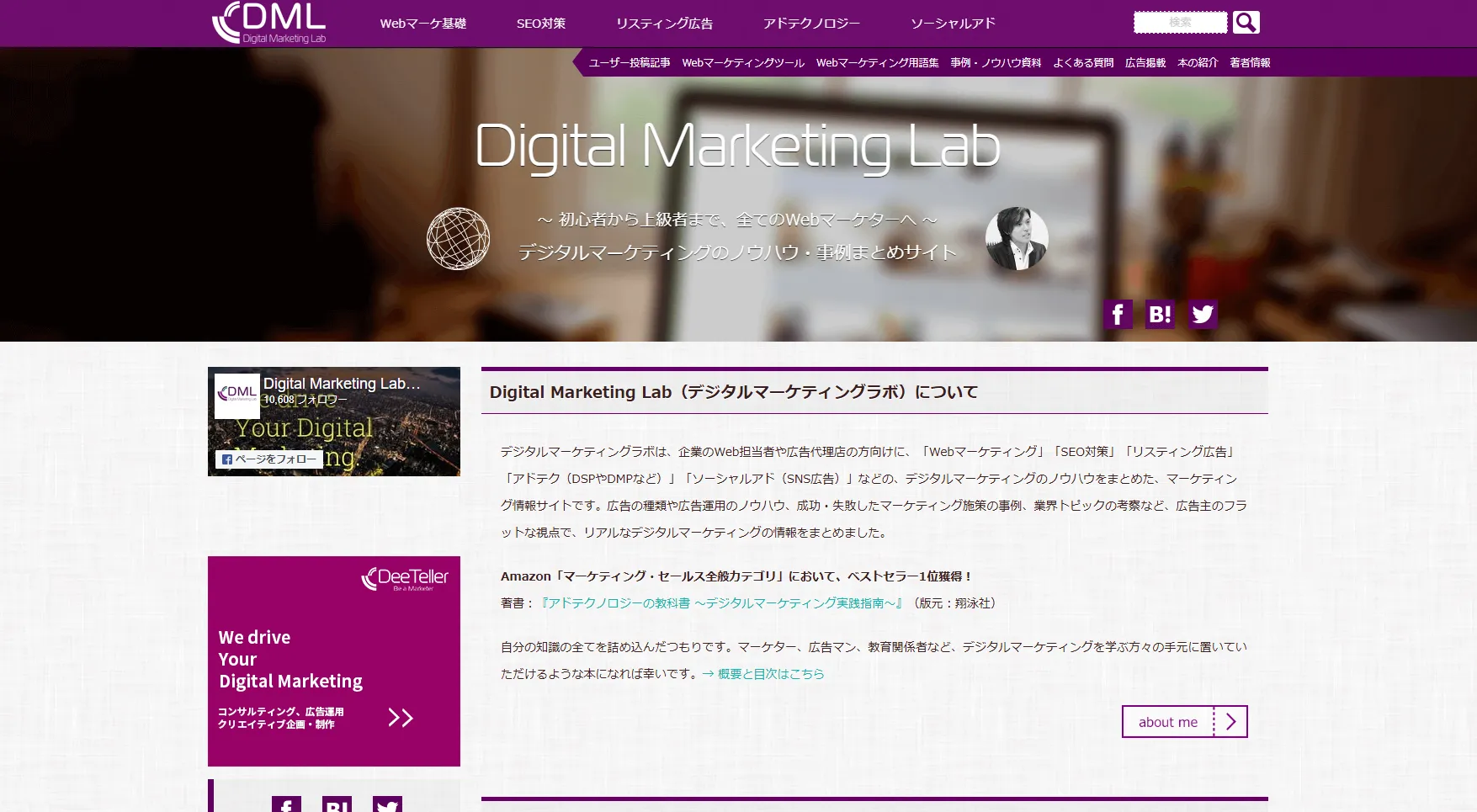Viewport: 1477px width, 812px height.
Task: Open the リスティング広告 menu
Action: tap(665, 24)
